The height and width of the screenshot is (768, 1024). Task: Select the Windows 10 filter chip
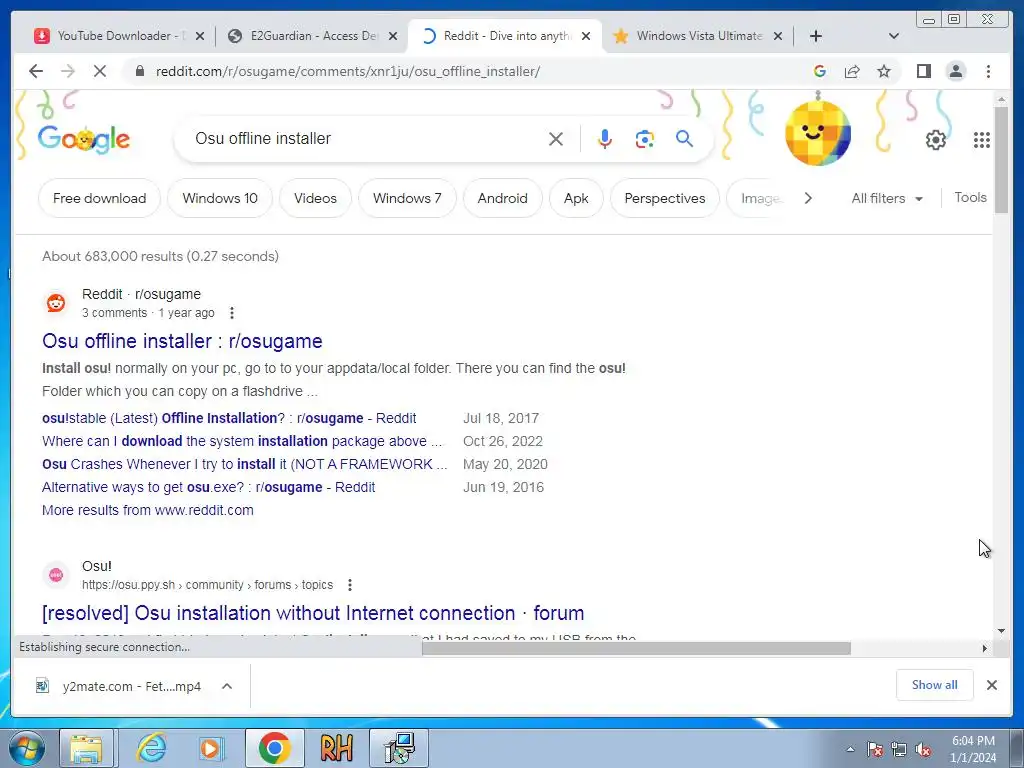[x=220, y=198]
